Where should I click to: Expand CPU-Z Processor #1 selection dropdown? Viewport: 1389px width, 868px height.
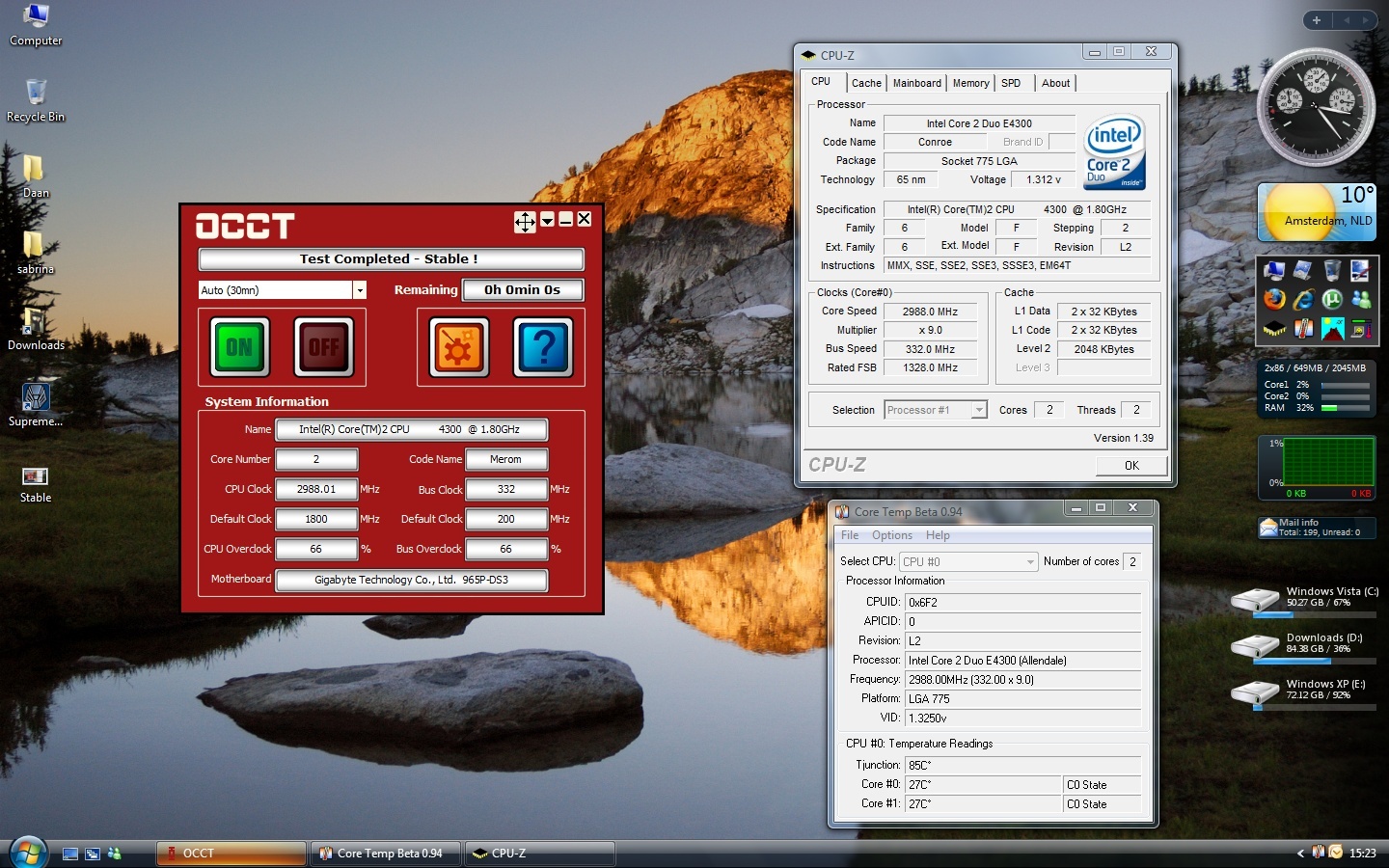[979, 410]
